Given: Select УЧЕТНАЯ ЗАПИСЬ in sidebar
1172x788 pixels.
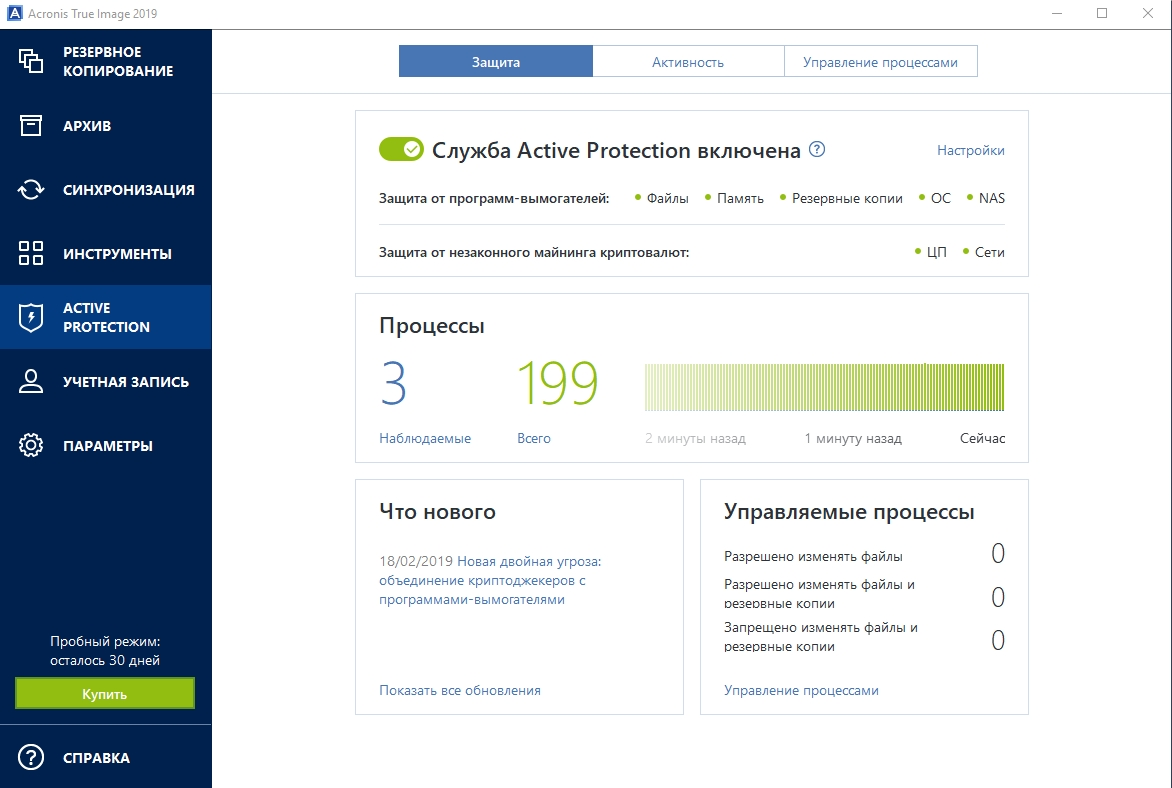Looking at the screenshot, I should tap(106, 381).
